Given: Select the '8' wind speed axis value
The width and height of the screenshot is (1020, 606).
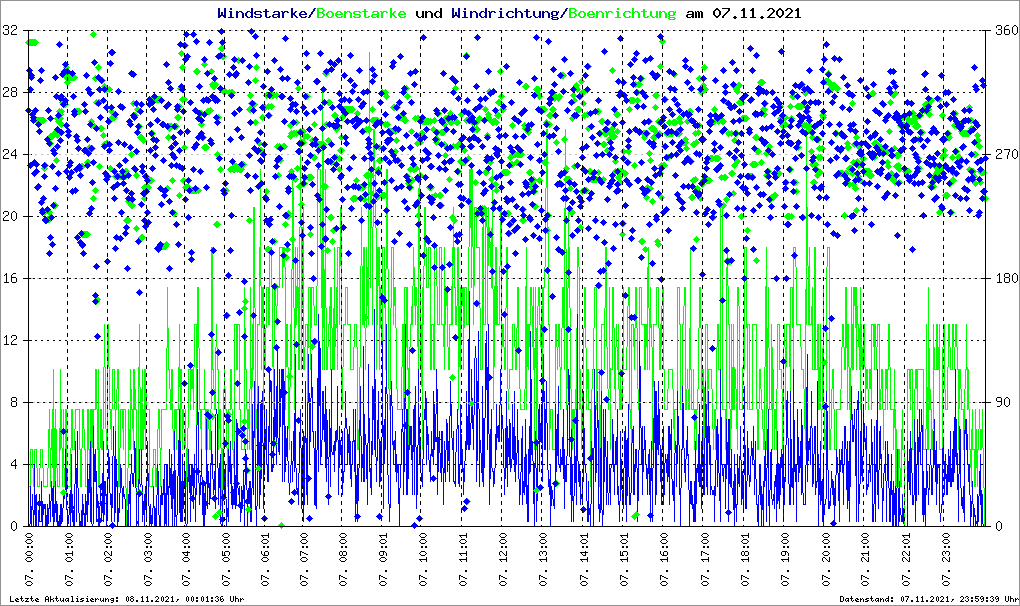Looking at the screenshot, I should click(x=14, y=402).
